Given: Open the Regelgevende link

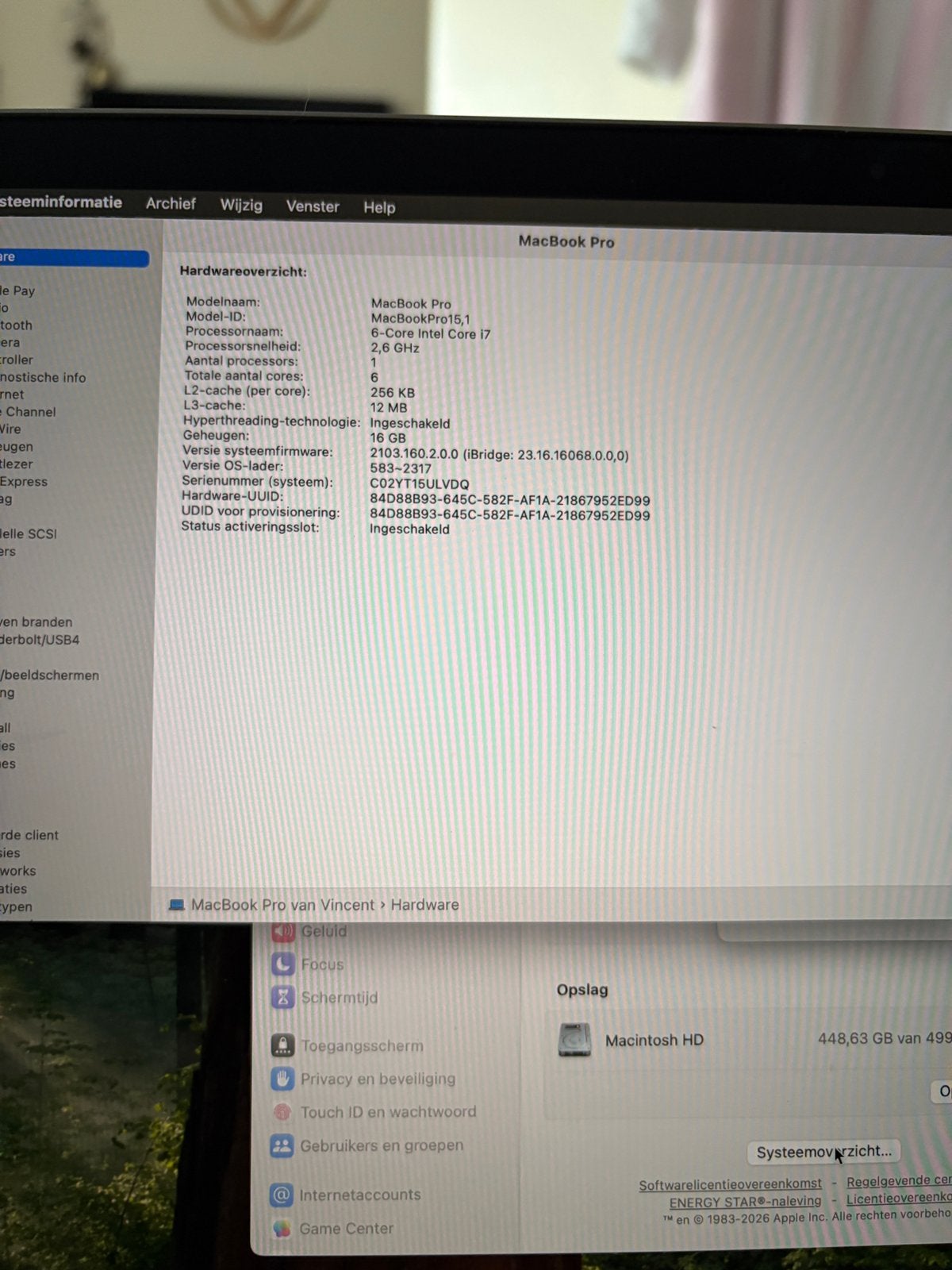Looking at the screenshot, I should point(898,1181).
